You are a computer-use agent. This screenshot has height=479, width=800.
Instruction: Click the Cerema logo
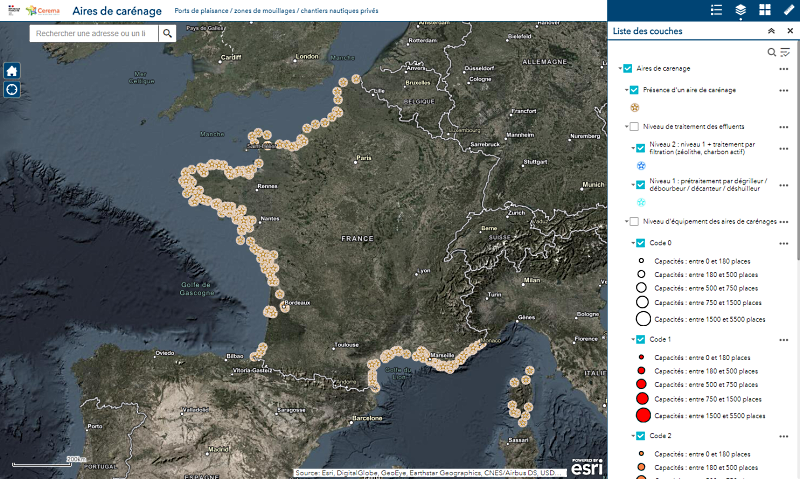pyautogui.click(x=43, y=10)
